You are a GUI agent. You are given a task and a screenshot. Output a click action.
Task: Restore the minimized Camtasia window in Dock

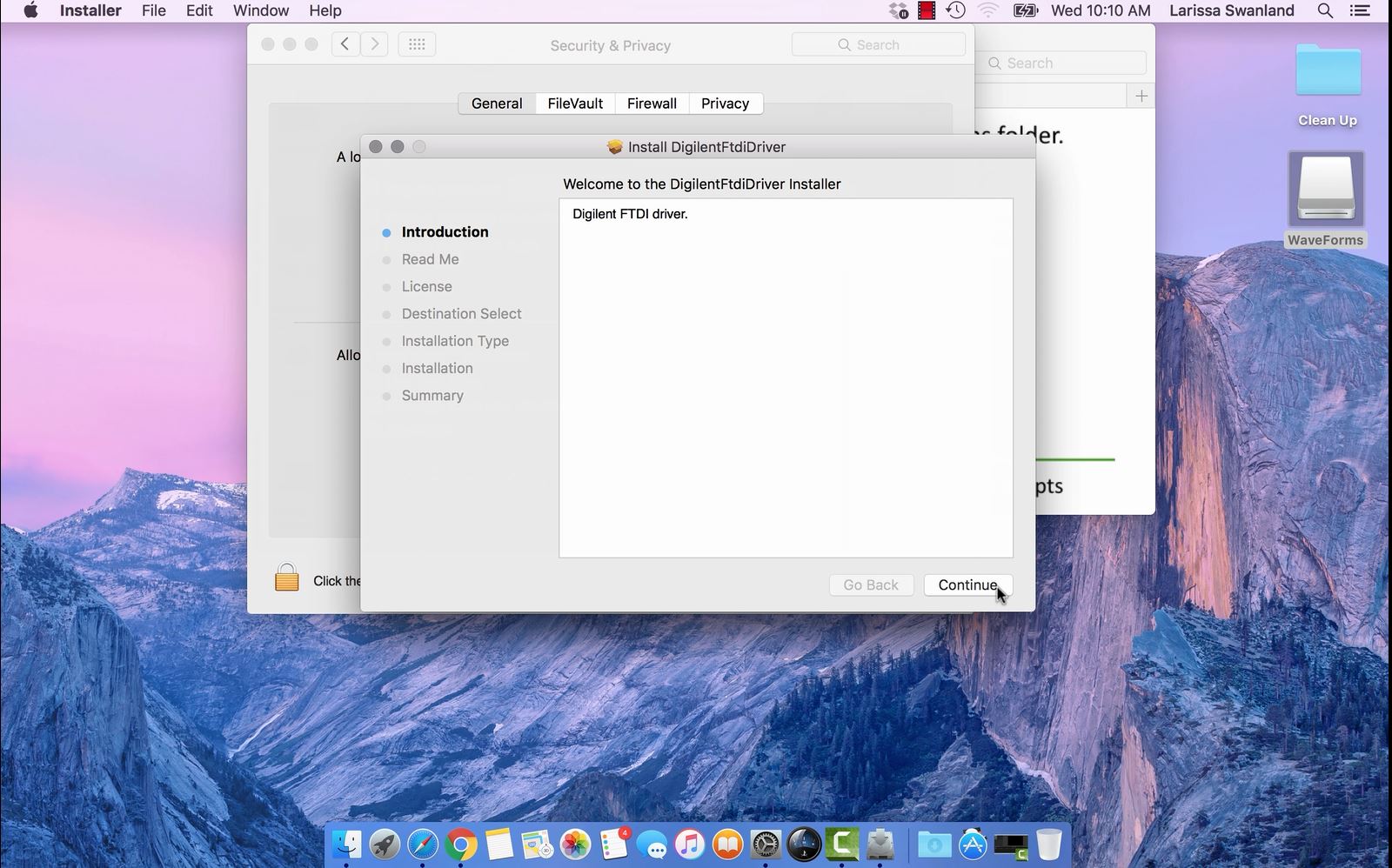click(x=1011, y=845)
